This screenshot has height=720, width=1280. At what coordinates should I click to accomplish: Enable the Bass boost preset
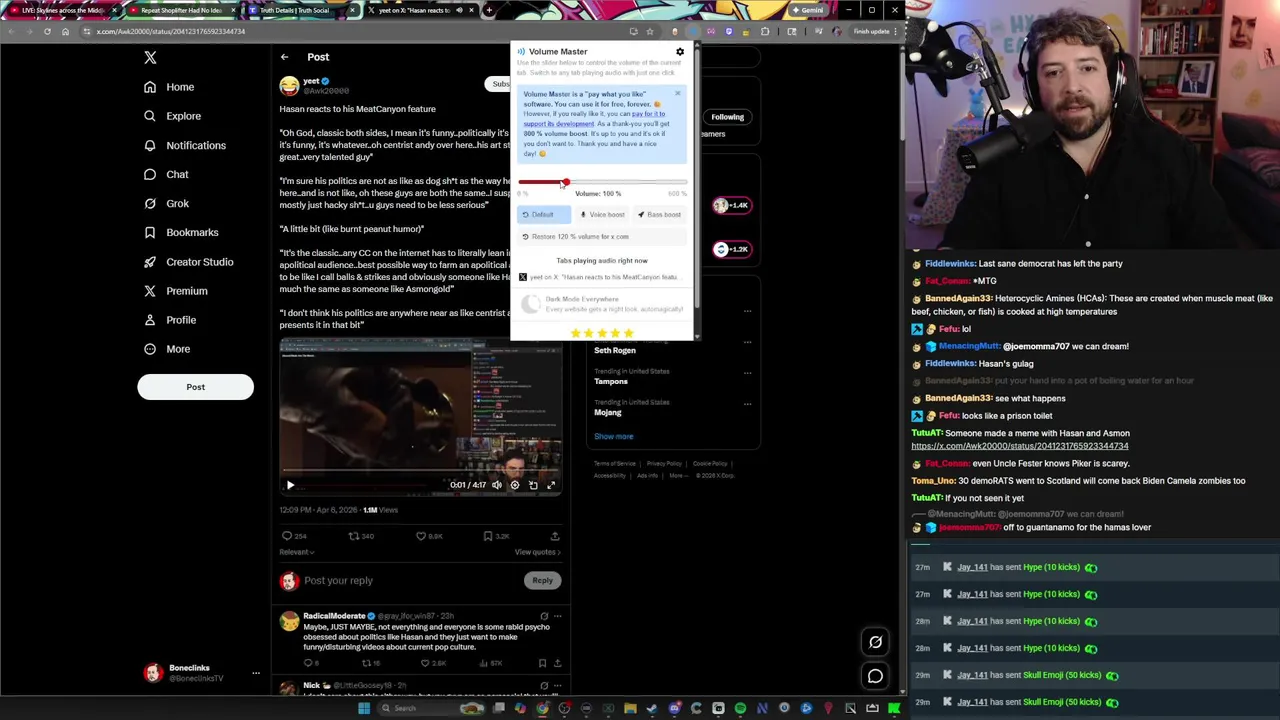659,215
